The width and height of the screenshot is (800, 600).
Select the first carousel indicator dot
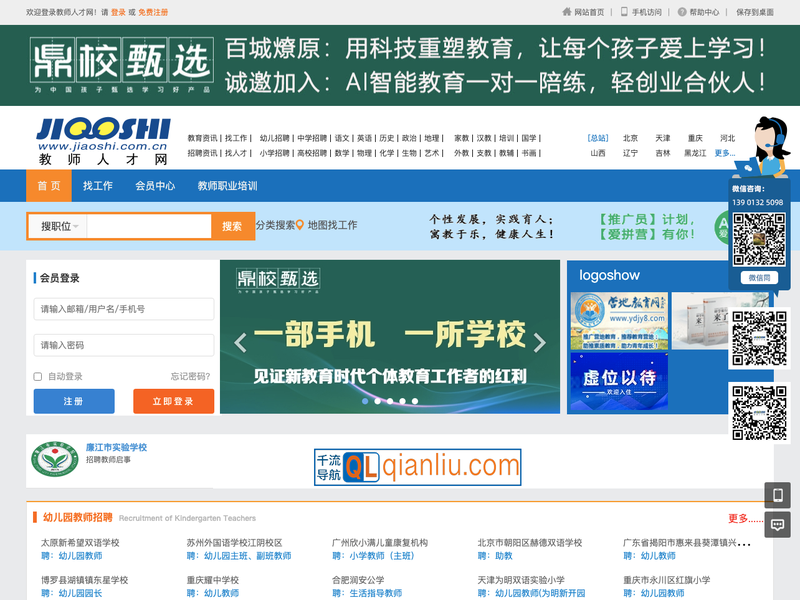point(364,401)
